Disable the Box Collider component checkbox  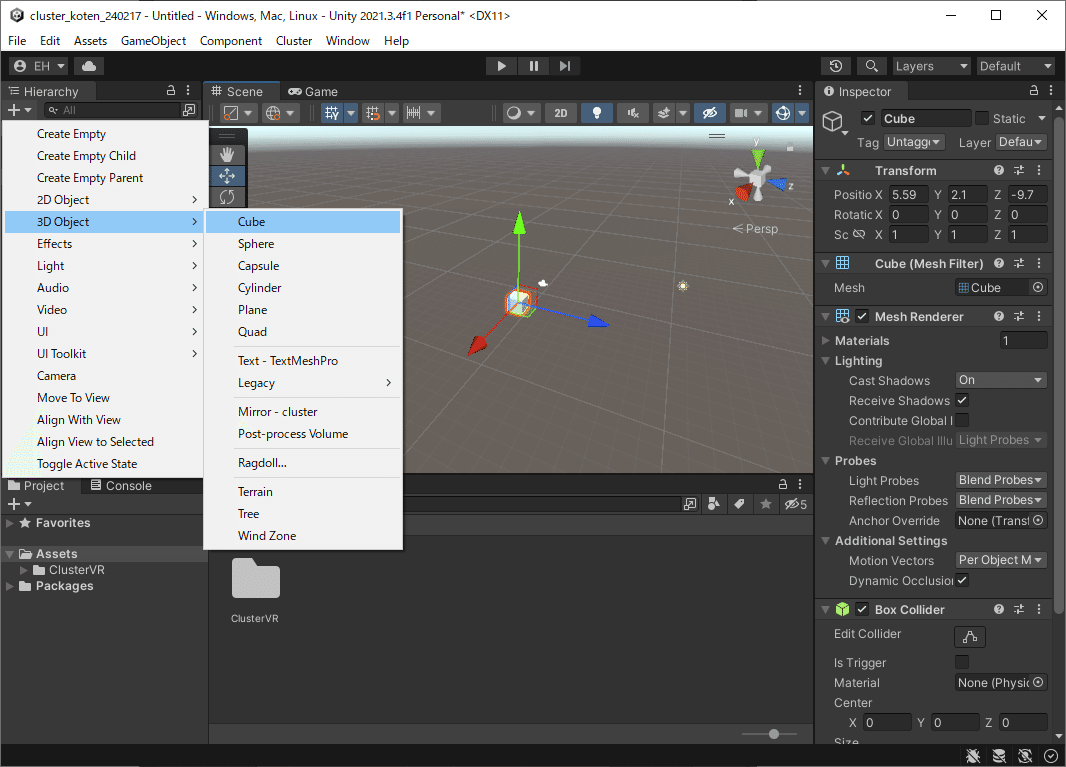[862, 610]
